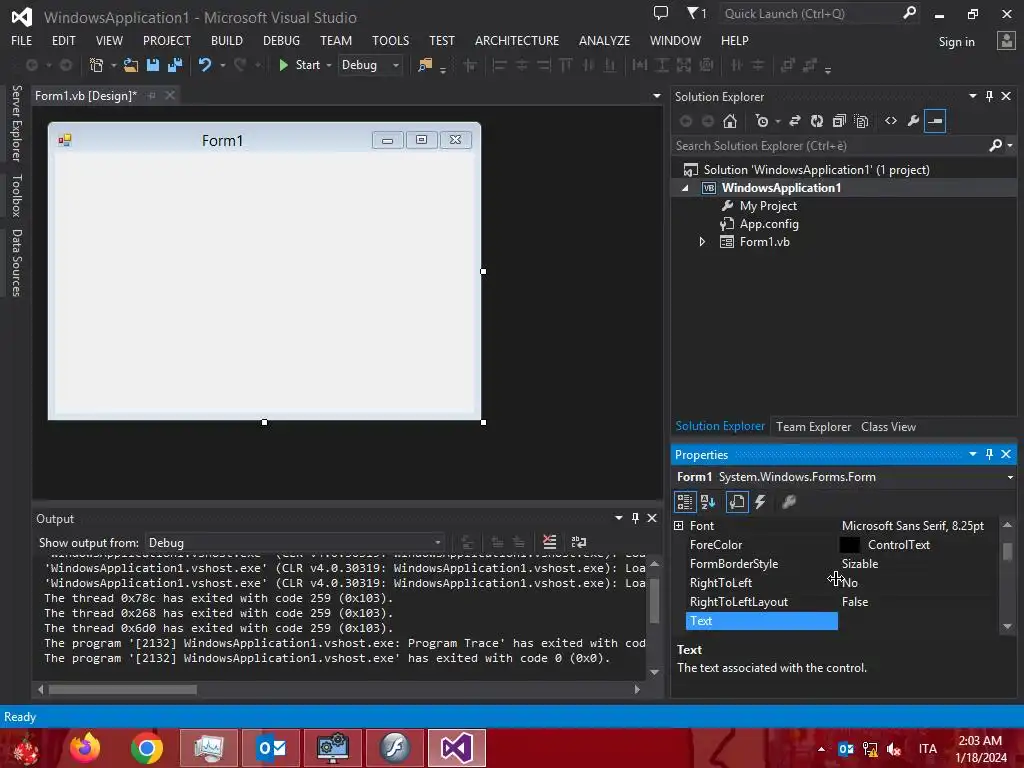Toggle Alphabetical sort in Properties
Viewport: 1024px width, 768px height.
click(708, 502)
